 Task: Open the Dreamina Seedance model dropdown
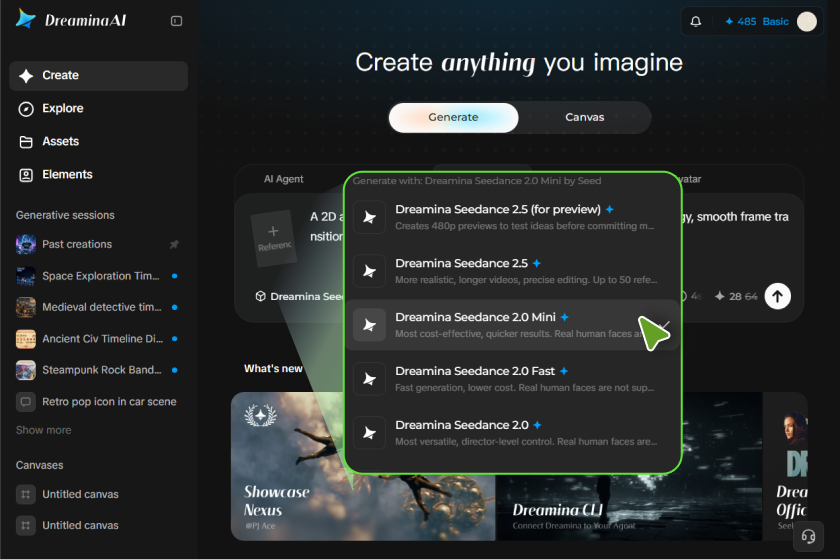coord(300,296)
